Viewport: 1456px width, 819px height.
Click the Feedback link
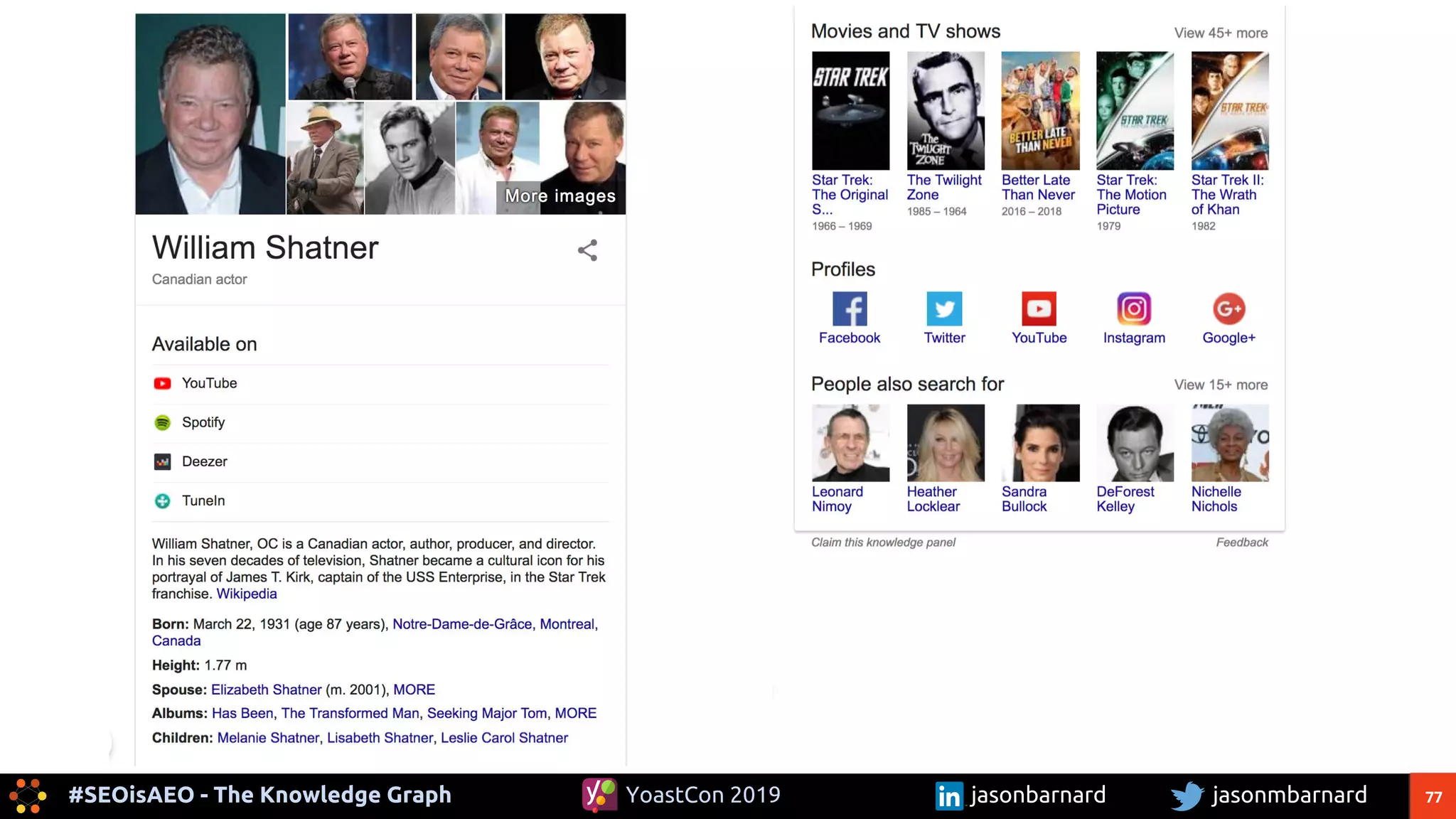[1241, 542]
